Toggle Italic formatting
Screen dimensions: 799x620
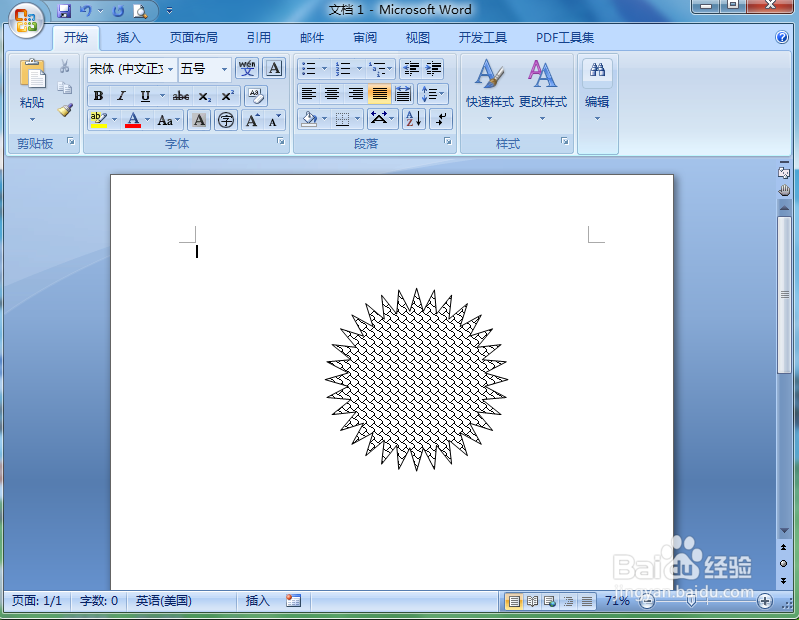(121, 95)
